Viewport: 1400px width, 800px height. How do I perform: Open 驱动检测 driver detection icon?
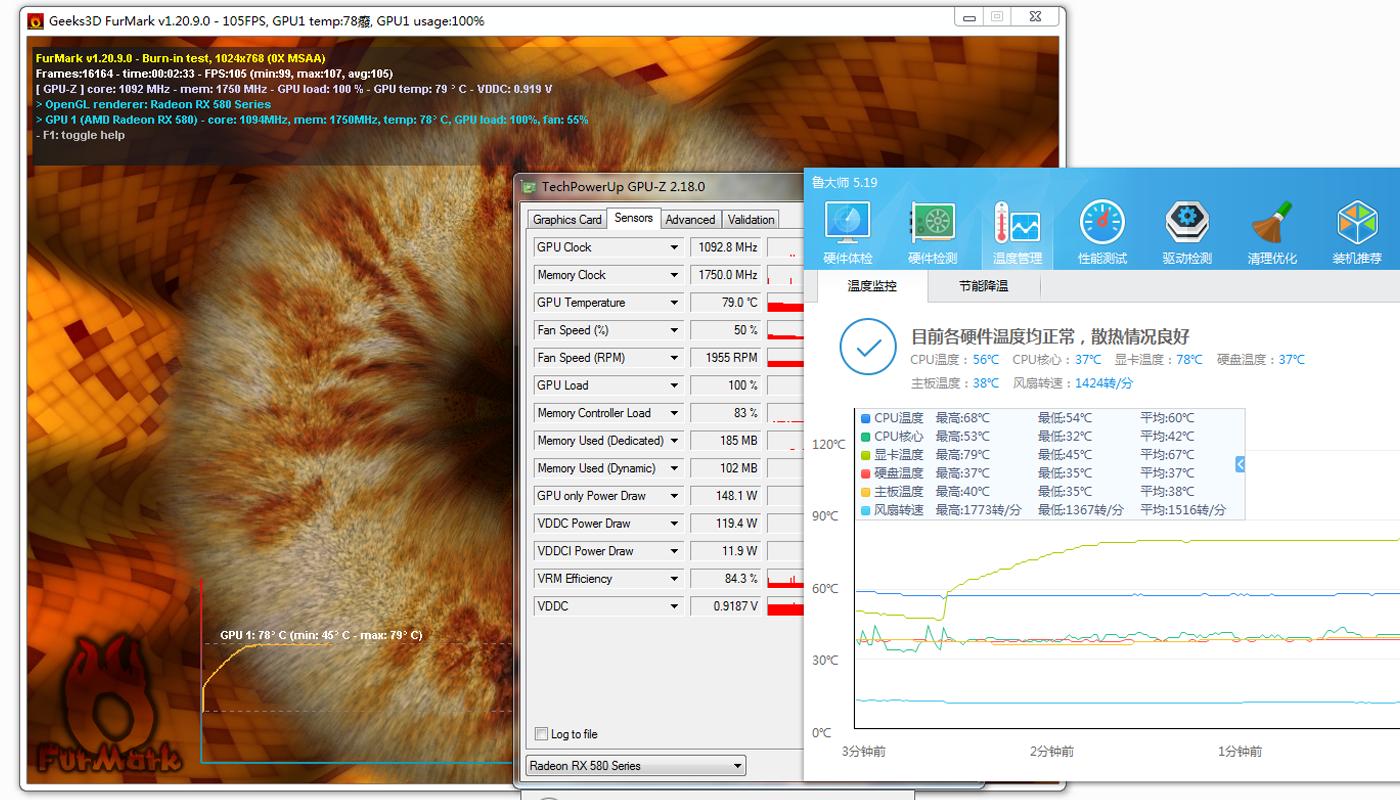1187,223
